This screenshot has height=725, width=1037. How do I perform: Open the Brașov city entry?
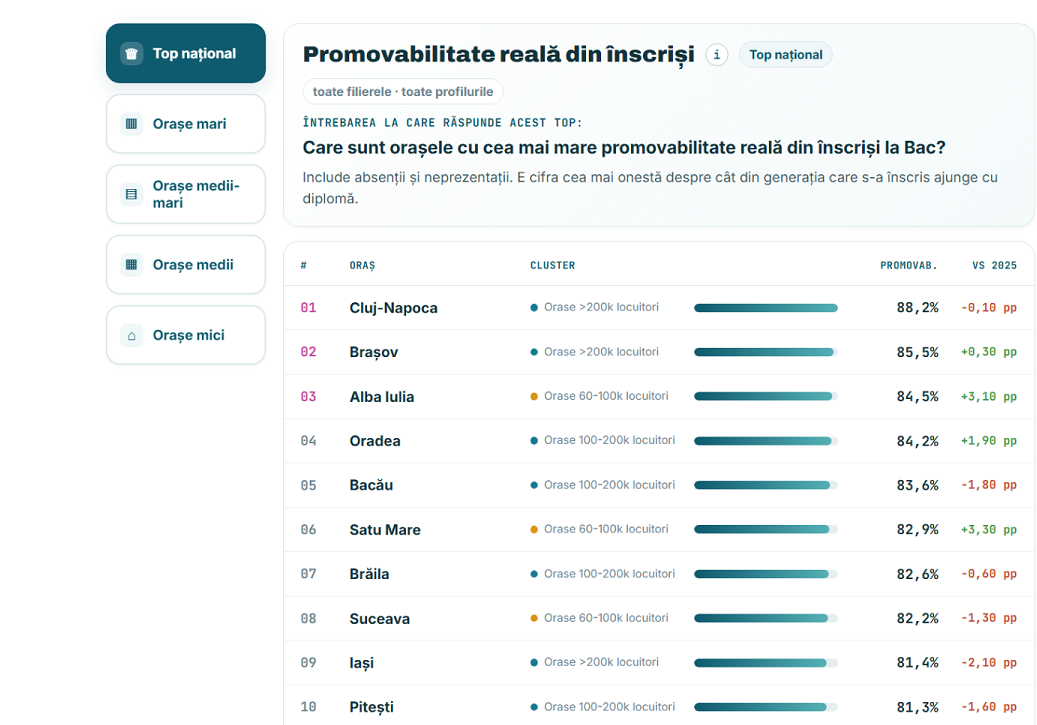pos(374,352)
